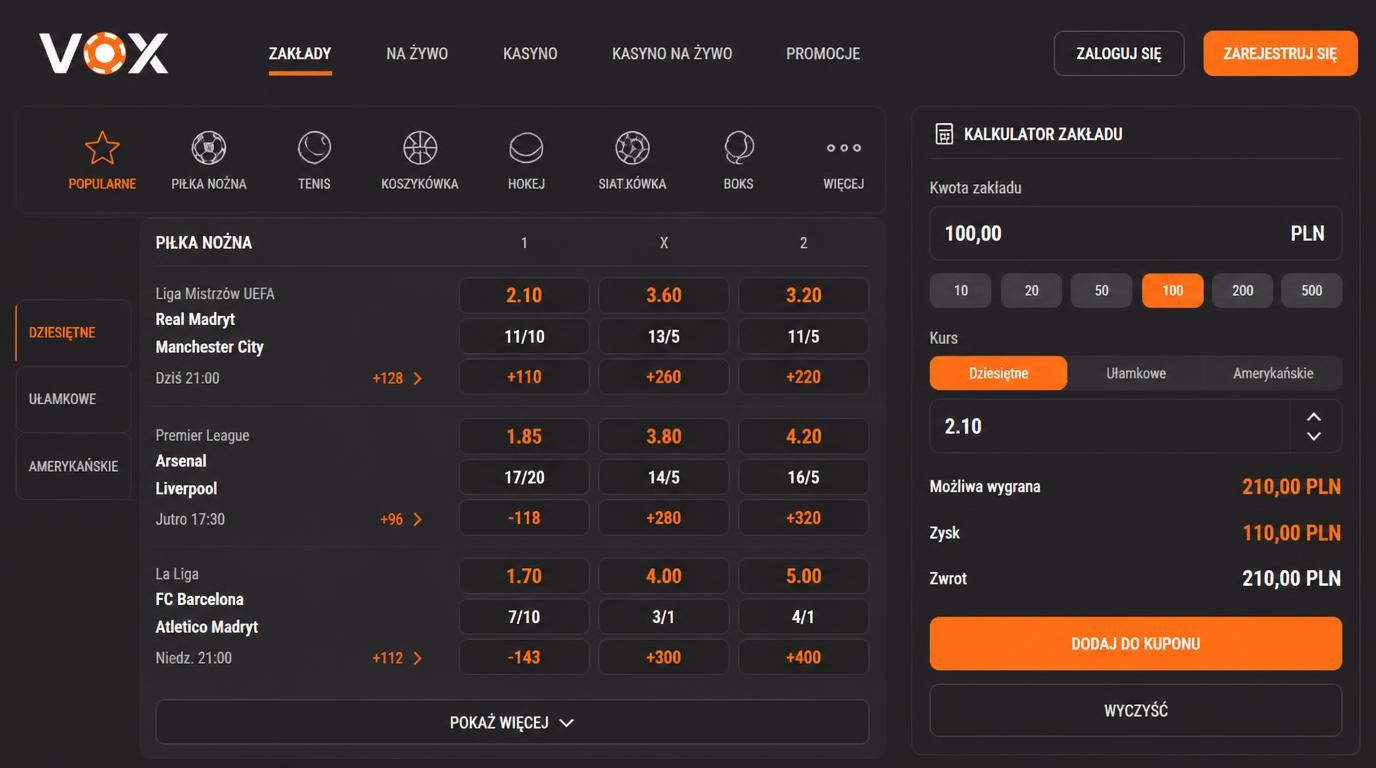Add the bet with Dodaj do kuponu
This screenshot has height=768, width=1376.
[1136, 643]
